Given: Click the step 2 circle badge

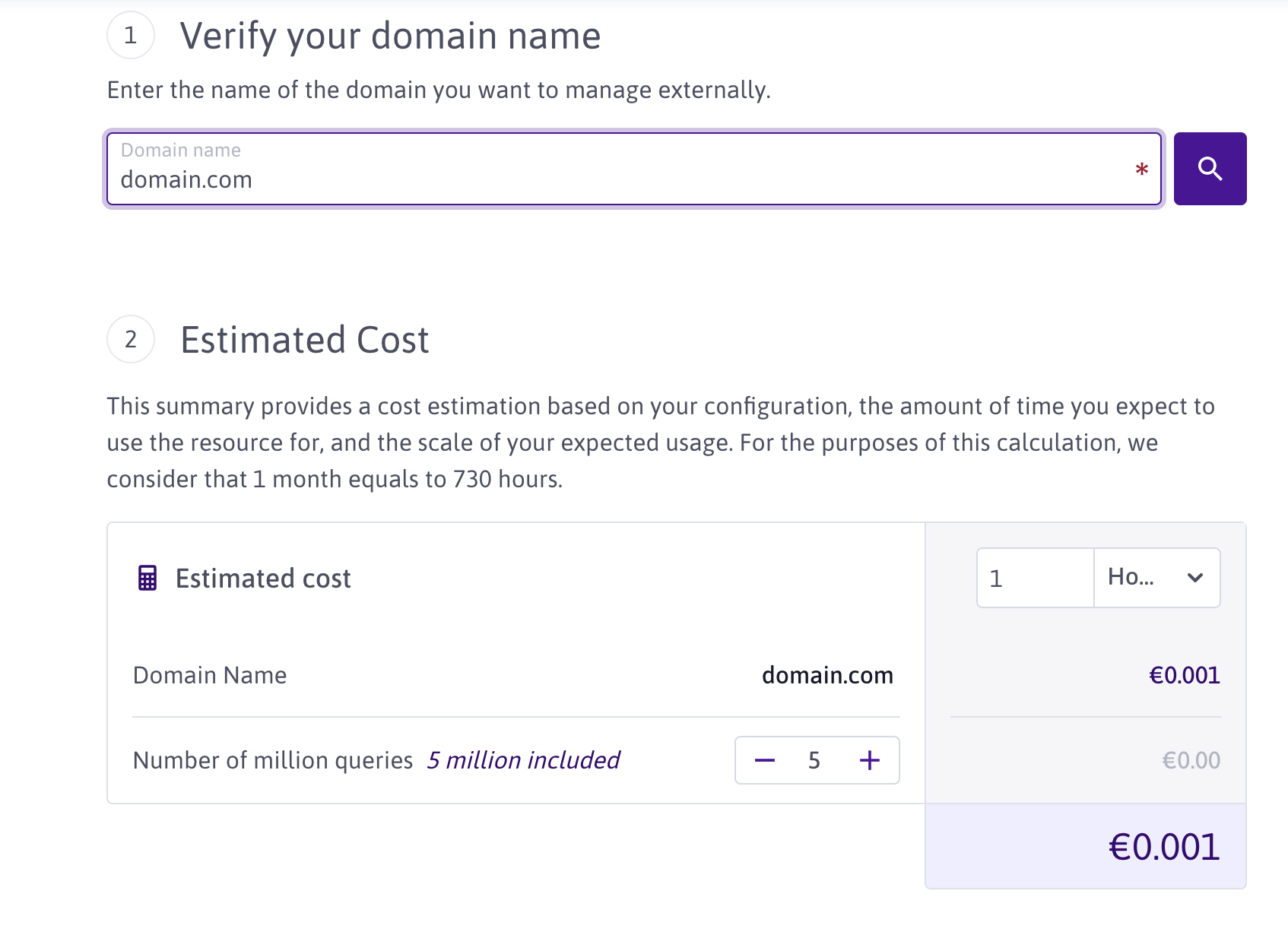Looking at the screenshot, I should tap(131, 339).
